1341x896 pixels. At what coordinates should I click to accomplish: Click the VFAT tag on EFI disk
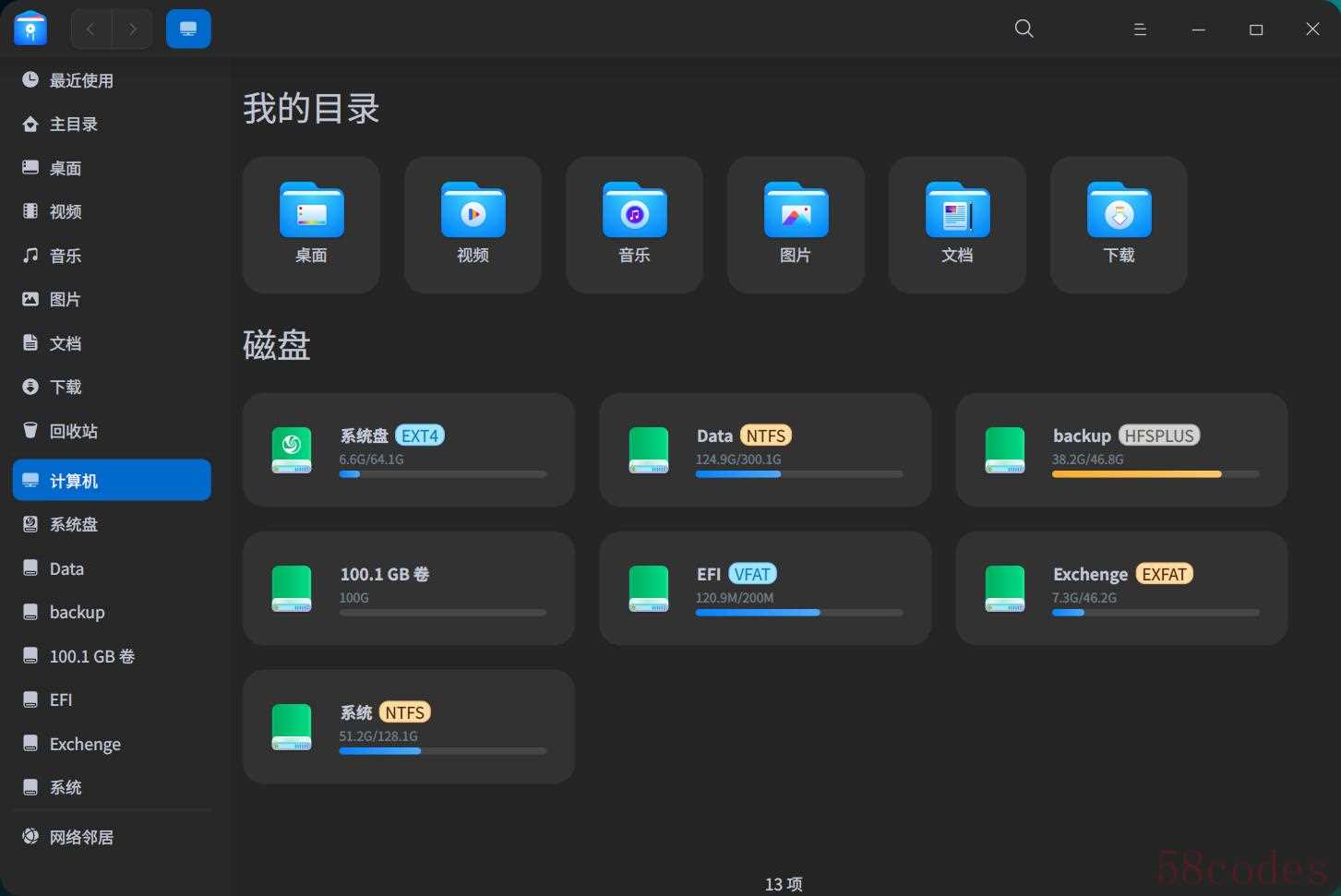pos(752,574)
